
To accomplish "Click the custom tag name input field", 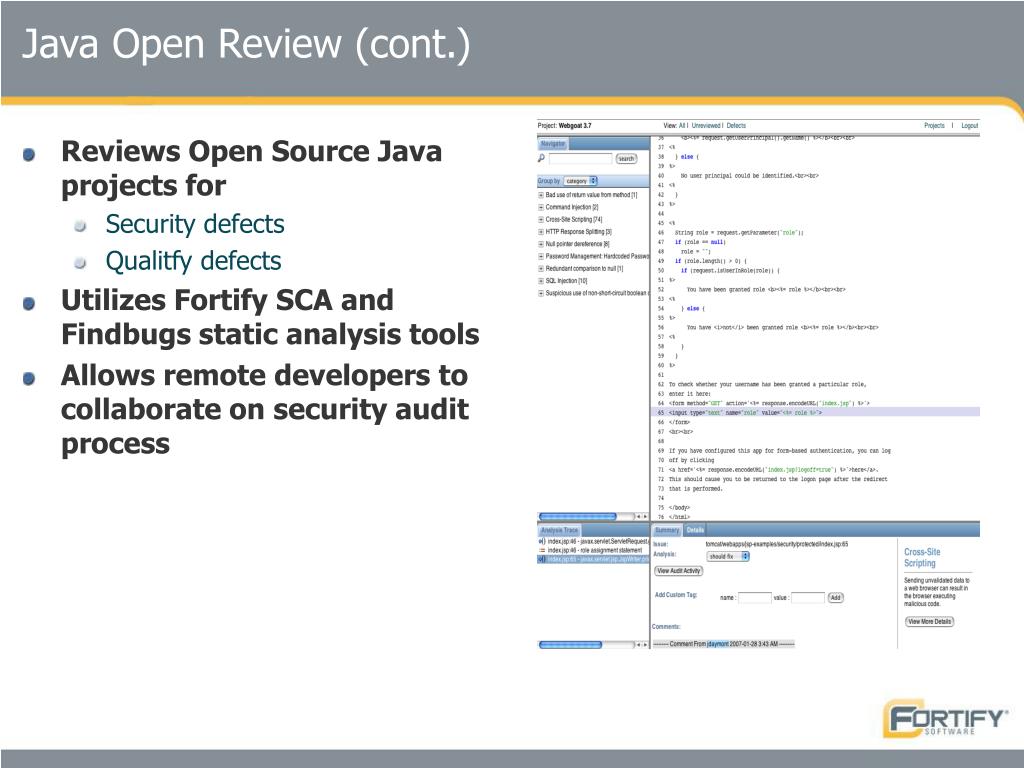I will [x=754, y=598].
